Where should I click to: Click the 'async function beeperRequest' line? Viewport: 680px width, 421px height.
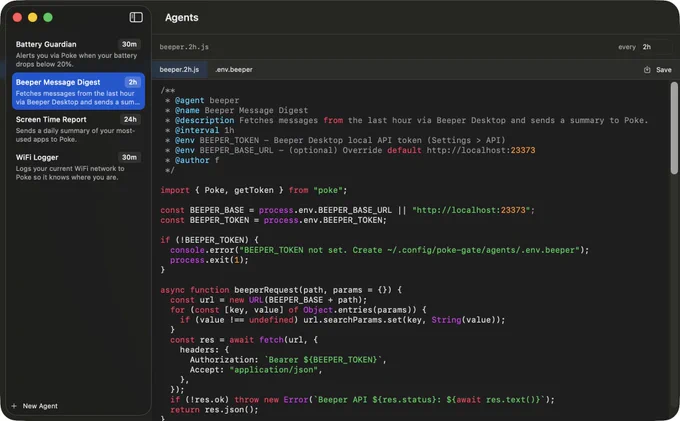click(x=281, y=290)
